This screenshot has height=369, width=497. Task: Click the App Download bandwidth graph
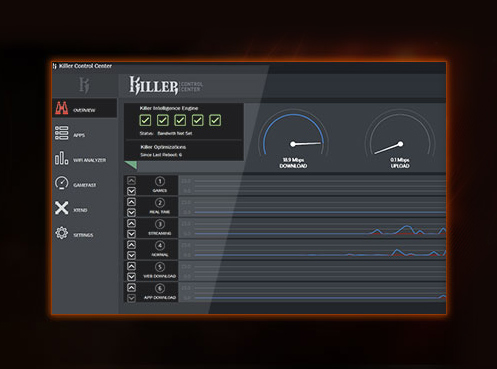(x=313, y=292)
